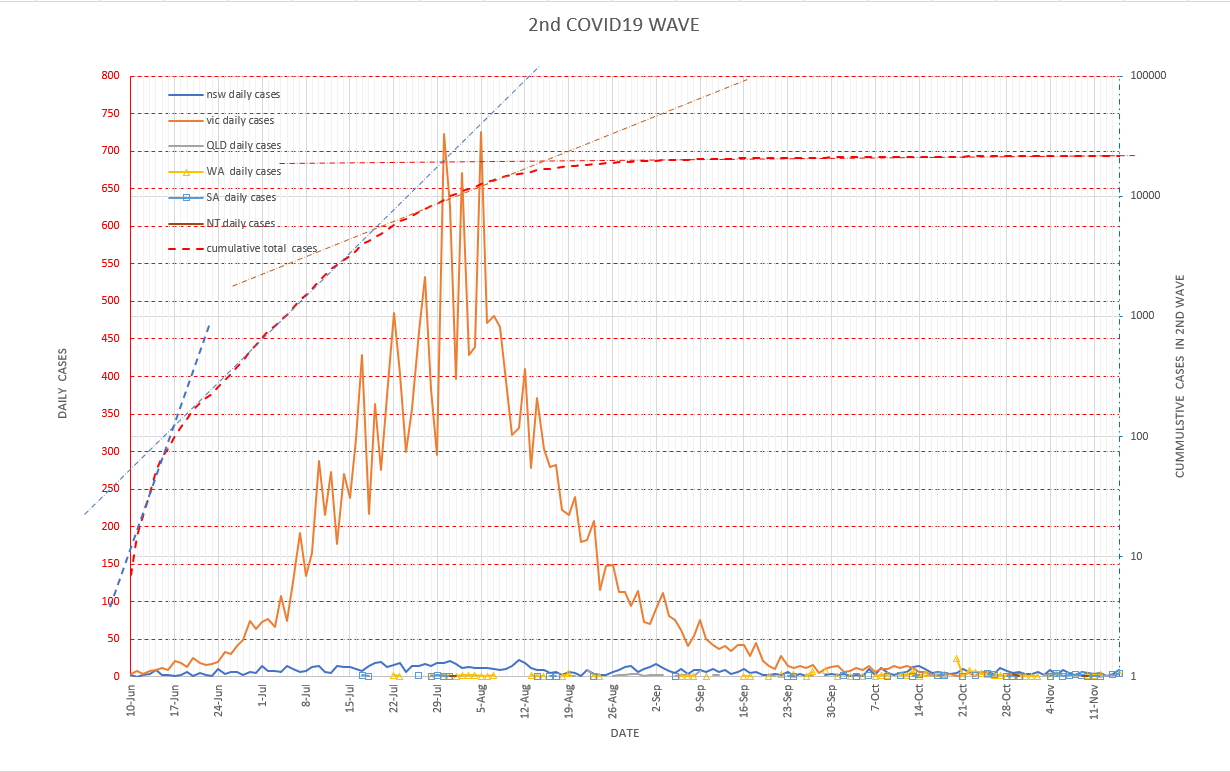
Task: Click the 650 label on the left axis
Action: coord(109,189)
